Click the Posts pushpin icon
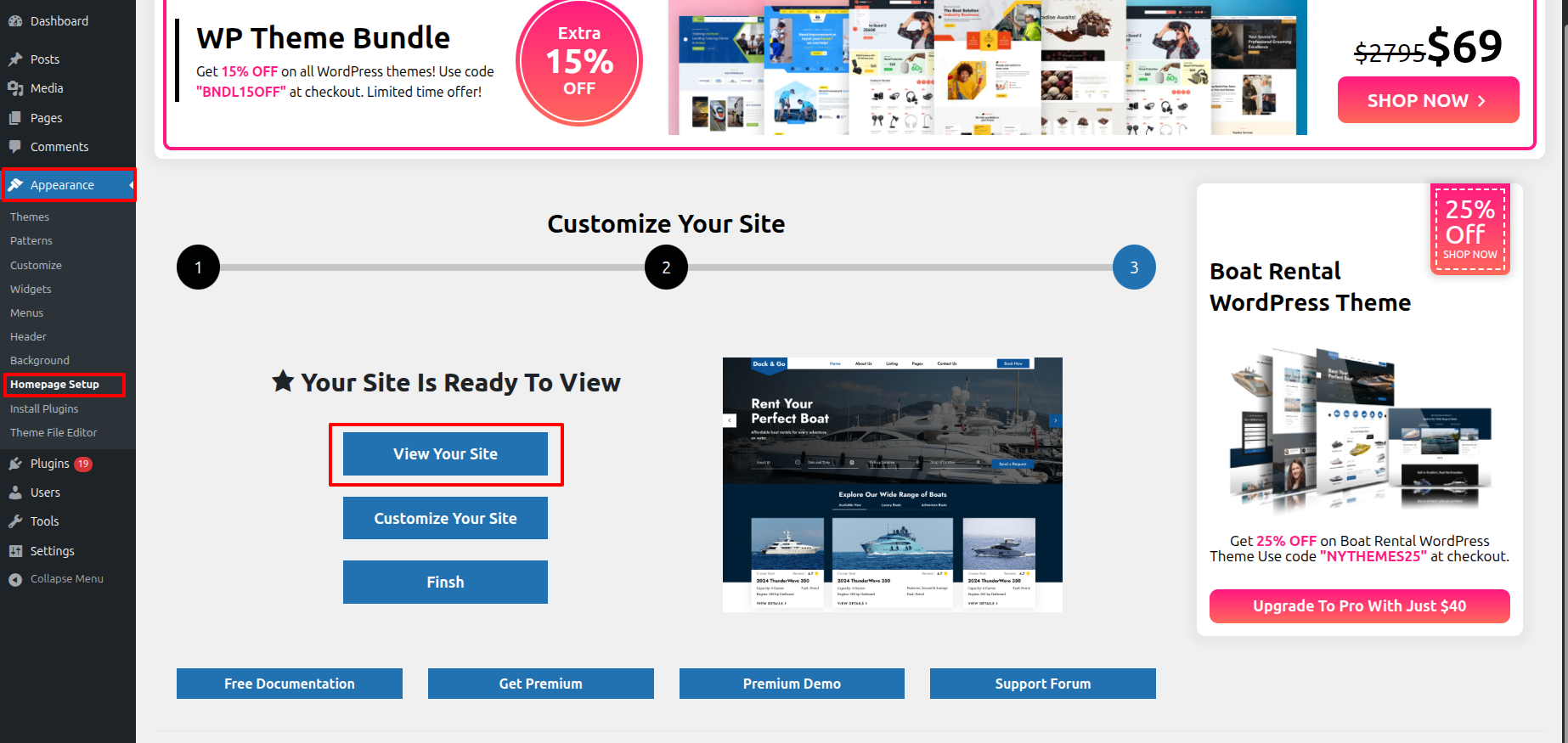The width and height of the screenshot is (1568, 743). tap(15, 59)
